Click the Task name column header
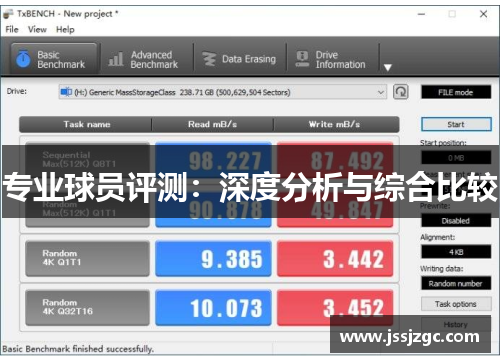 [x=86, y=124]
